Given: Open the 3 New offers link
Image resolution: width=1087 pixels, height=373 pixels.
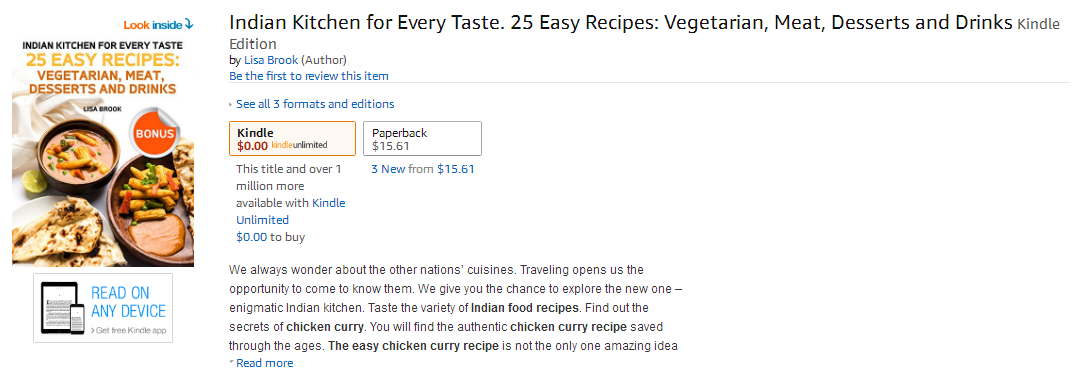Looking at the screenshot, I should [388, 168].
